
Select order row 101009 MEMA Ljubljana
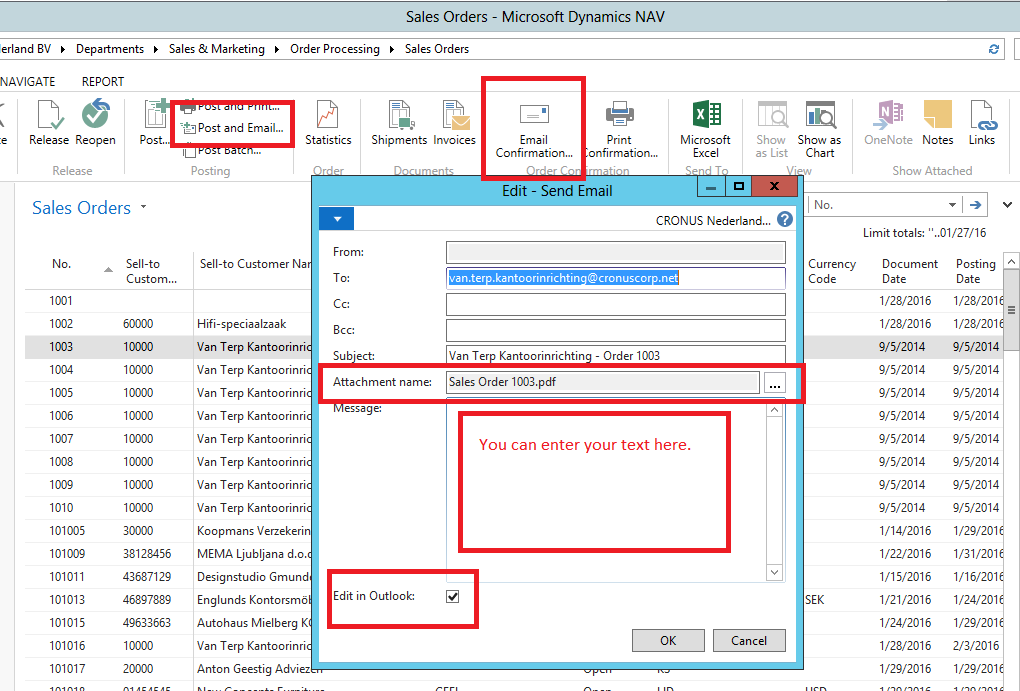(168, 554)
